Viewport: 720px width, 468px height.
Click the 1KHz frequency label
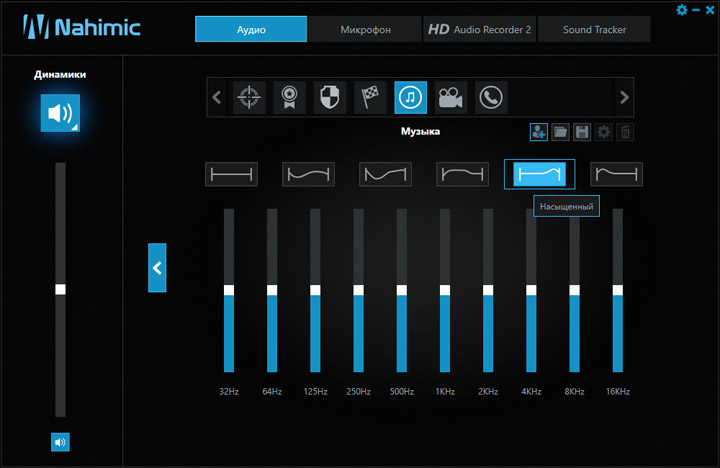tap(445, 392)
